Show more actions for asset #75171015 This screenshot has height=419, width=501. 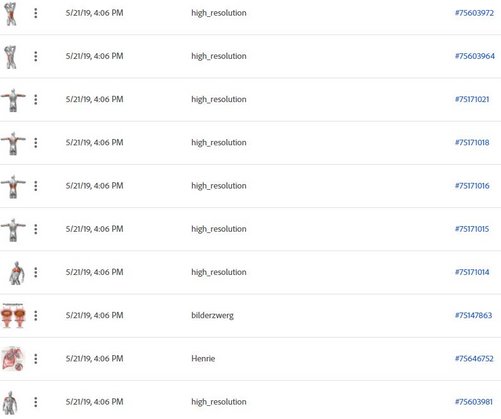(x=36, y=229)
